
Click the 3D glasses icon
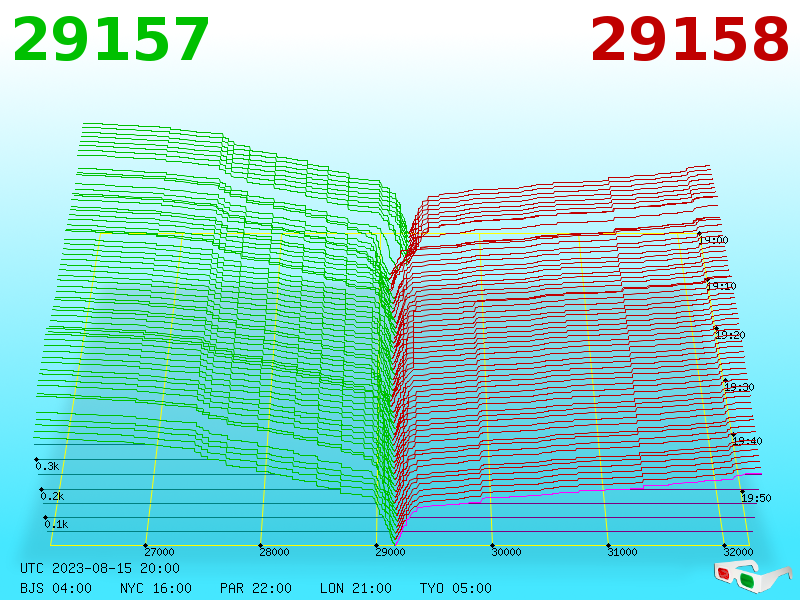753,577
